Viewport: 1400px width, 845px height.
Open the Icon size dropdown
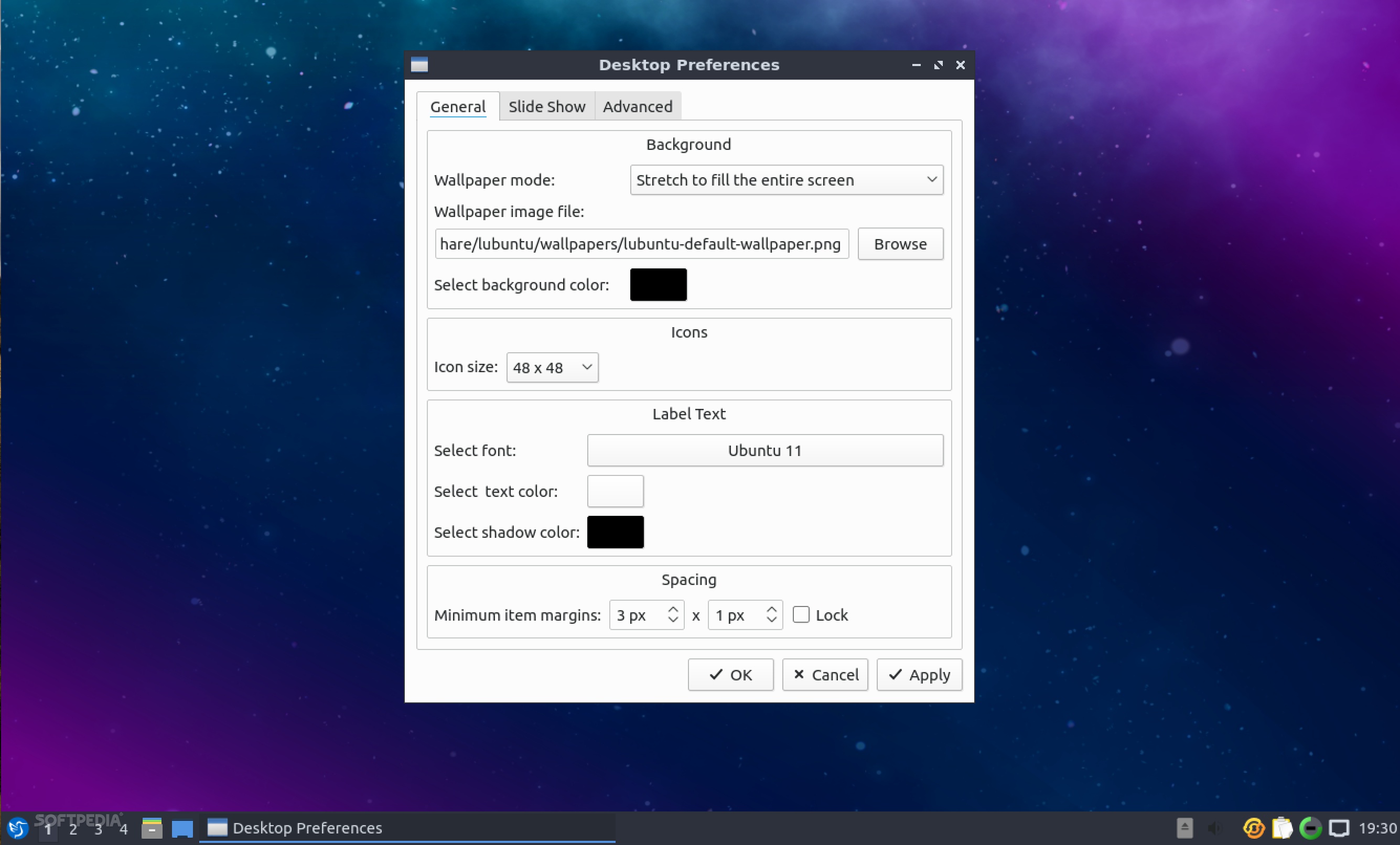click(x=552, y=367)
